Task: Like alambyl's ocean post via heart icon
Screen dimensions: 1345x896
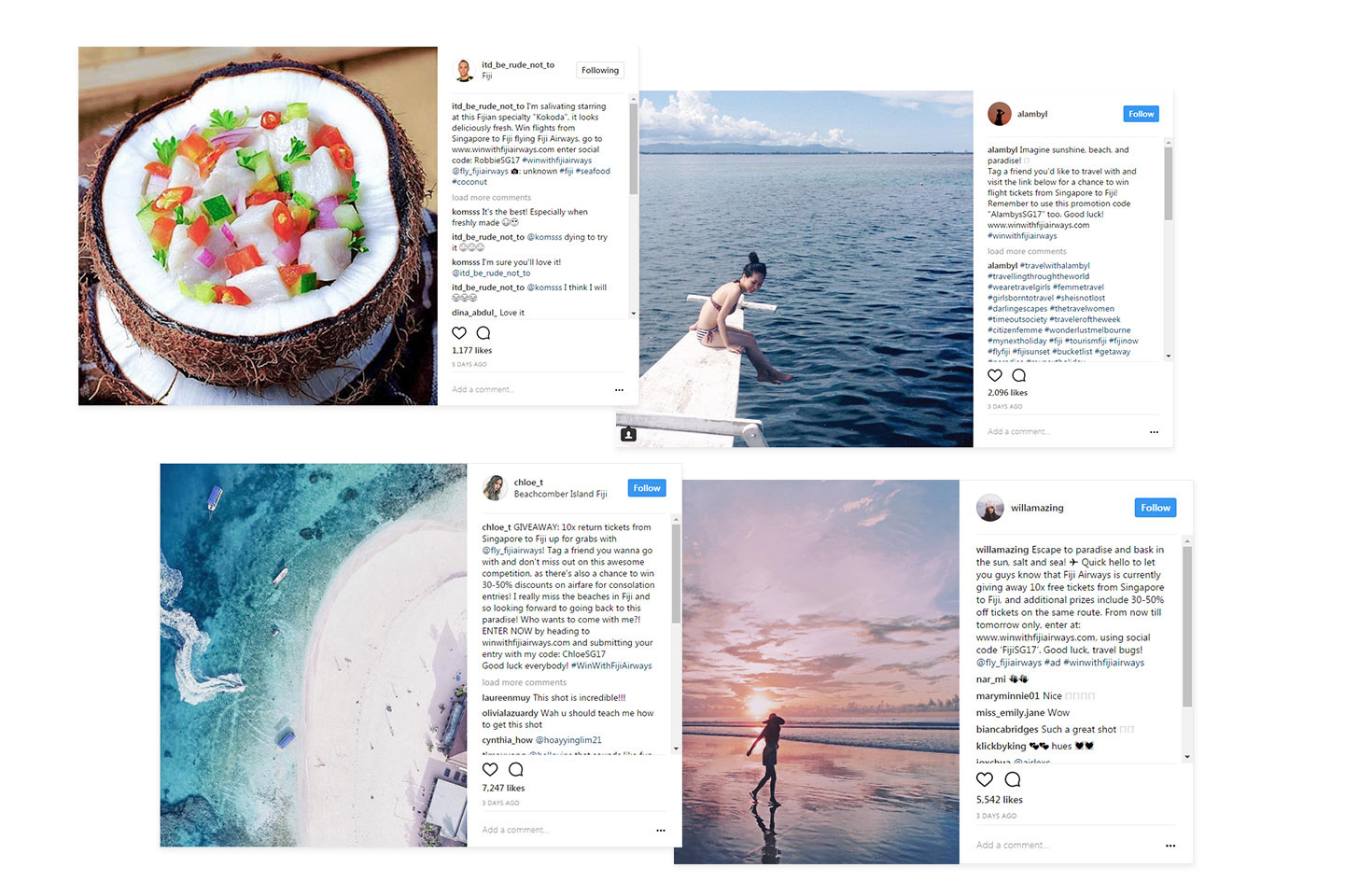Action: [995, 375]
